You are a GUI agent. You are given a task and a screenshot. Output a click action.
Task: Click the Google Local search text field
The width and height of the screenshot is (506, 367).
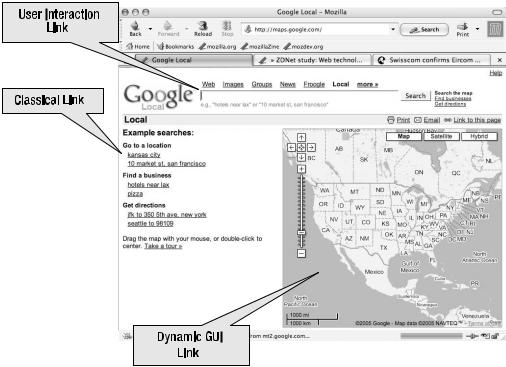coord(299,96)
